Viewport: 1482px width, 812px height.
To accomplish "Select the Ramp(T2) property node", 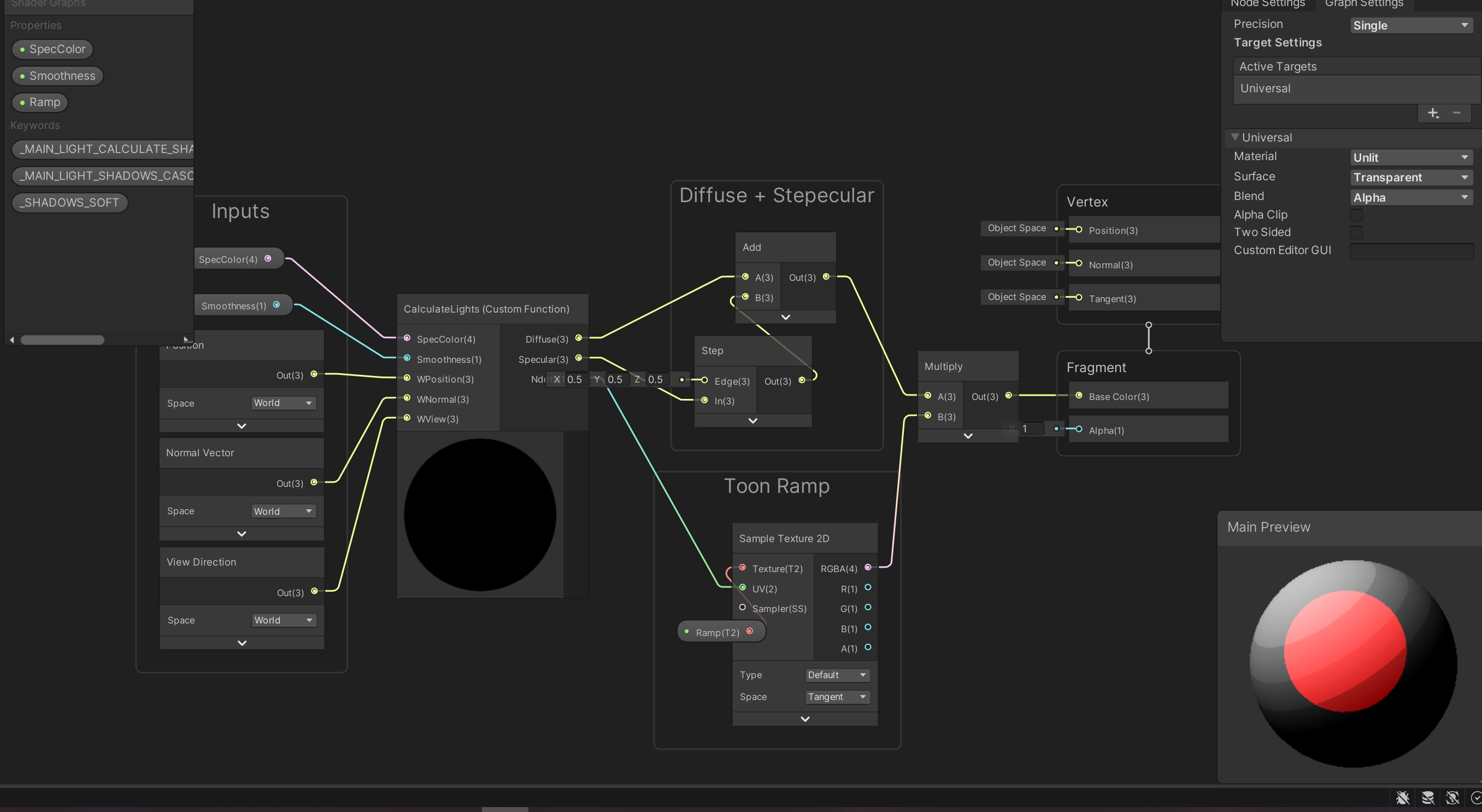I will 721,632.
